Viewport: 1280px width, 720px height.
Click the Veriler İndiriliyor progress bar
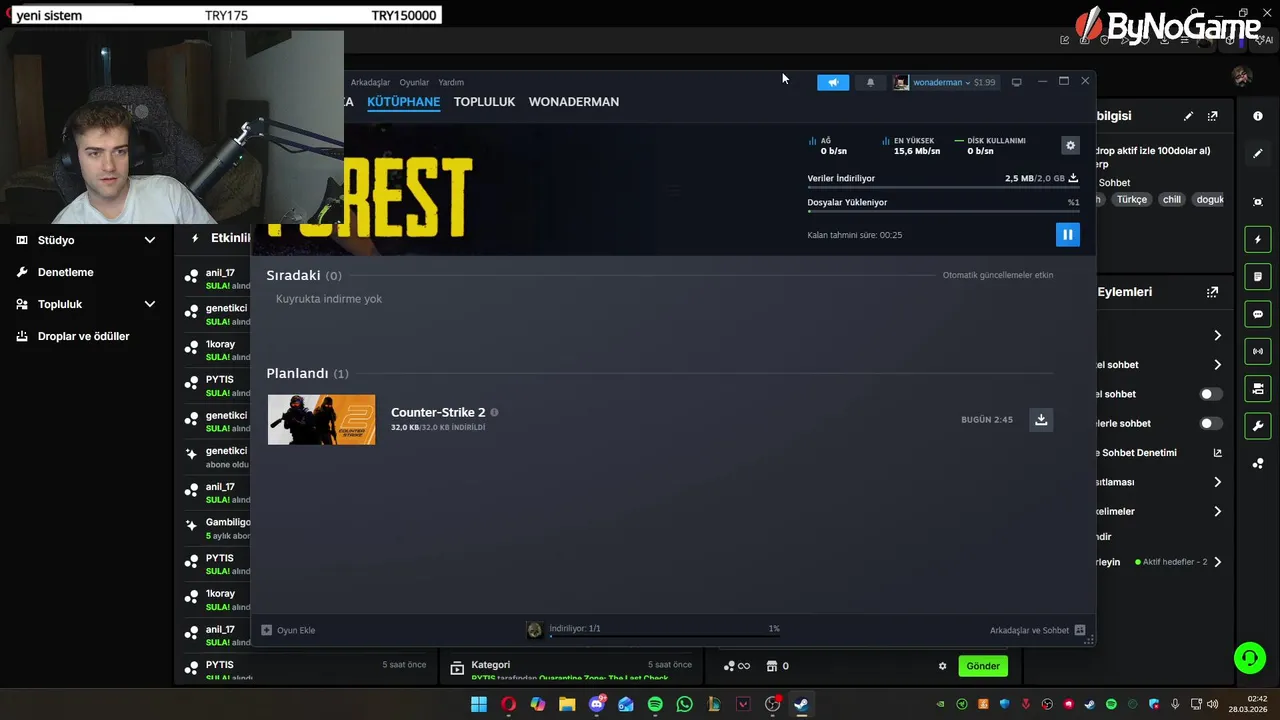click(x=943, y=187)
